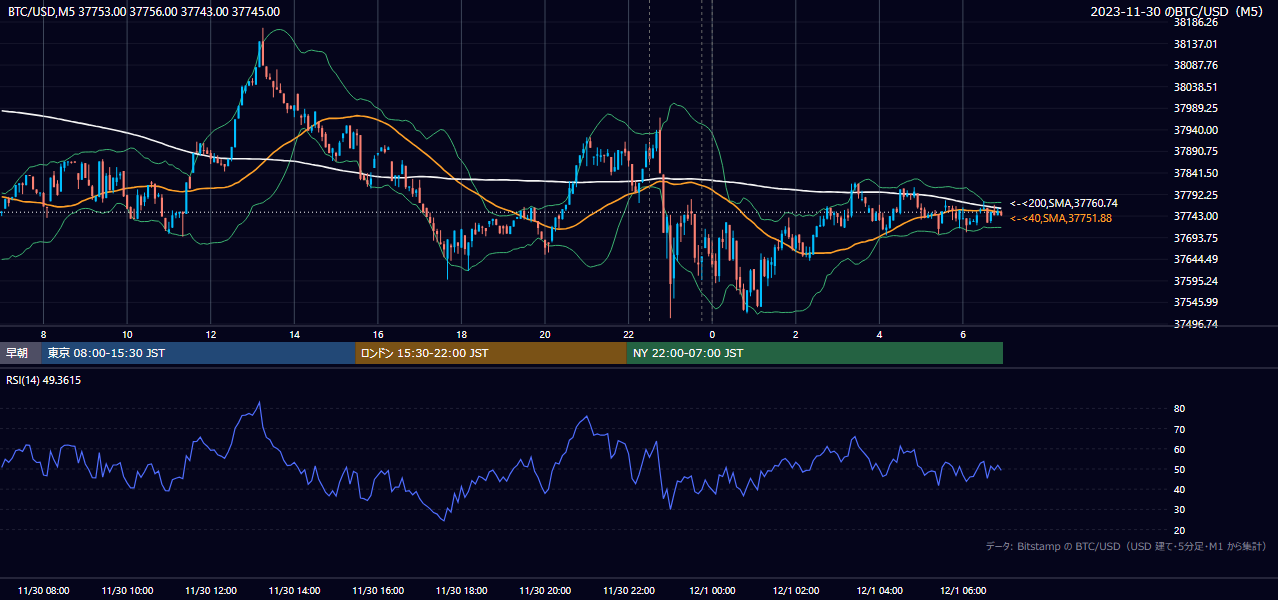This screenshot has height=600, width=1278.
Task: Click hour mark 12 under the price chart
Action: click(x=210, y=334)
